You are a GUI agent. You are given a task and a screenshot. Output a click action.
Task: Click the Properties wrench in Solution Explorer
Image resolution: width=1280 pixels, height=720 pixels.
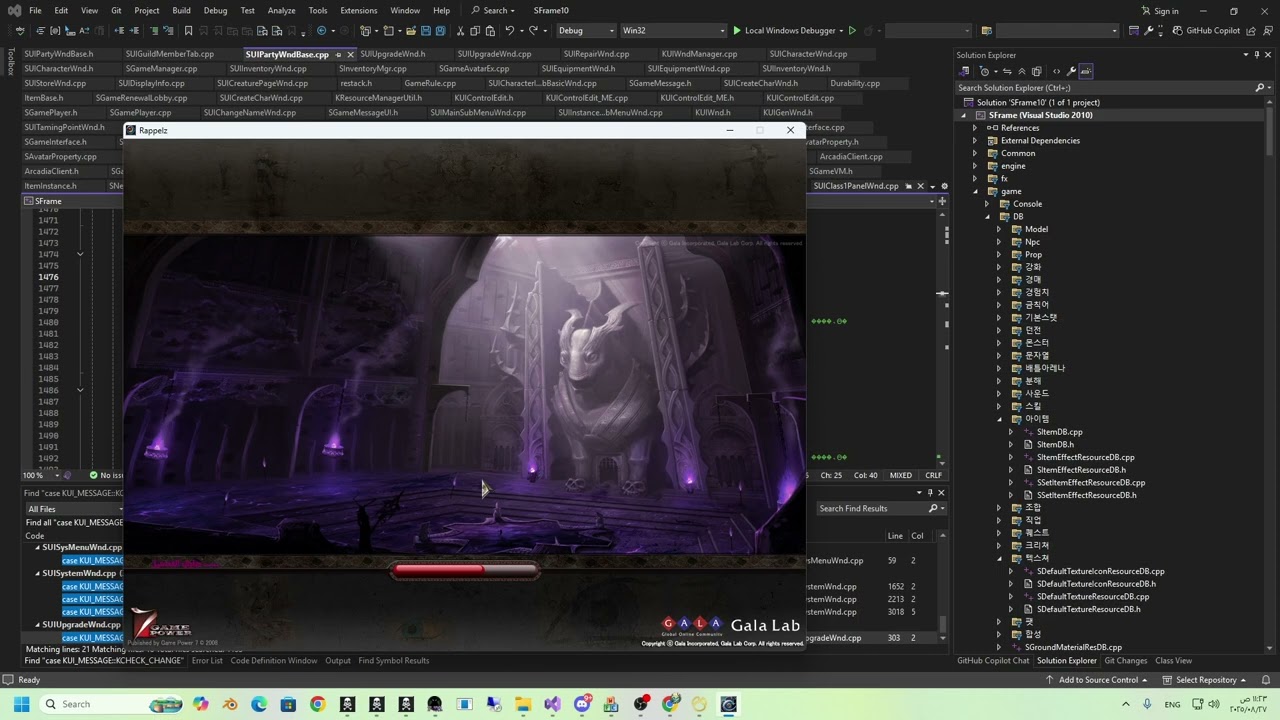coord(1071,71)
